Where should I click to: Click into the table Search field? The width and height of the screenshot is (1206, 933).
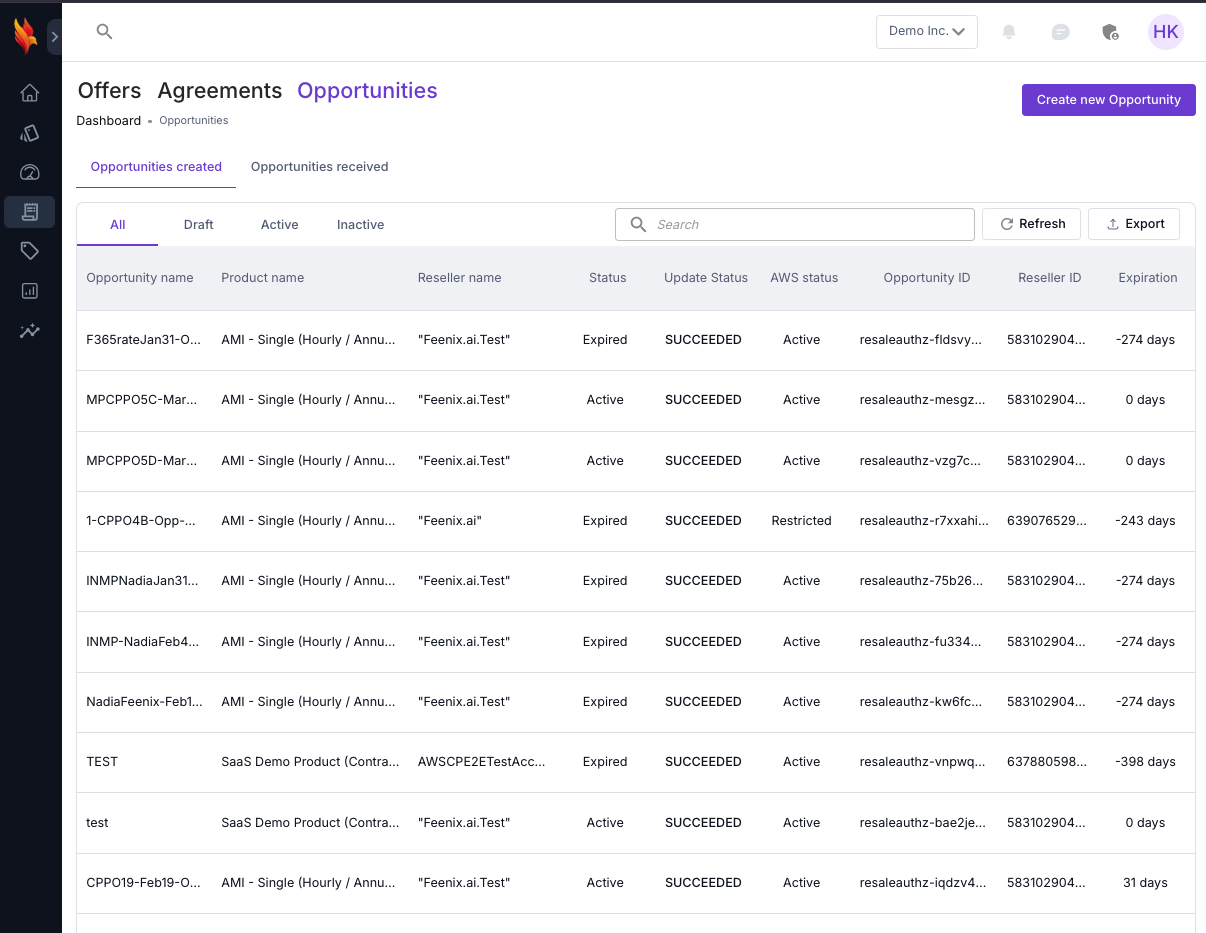coord(810,225)
